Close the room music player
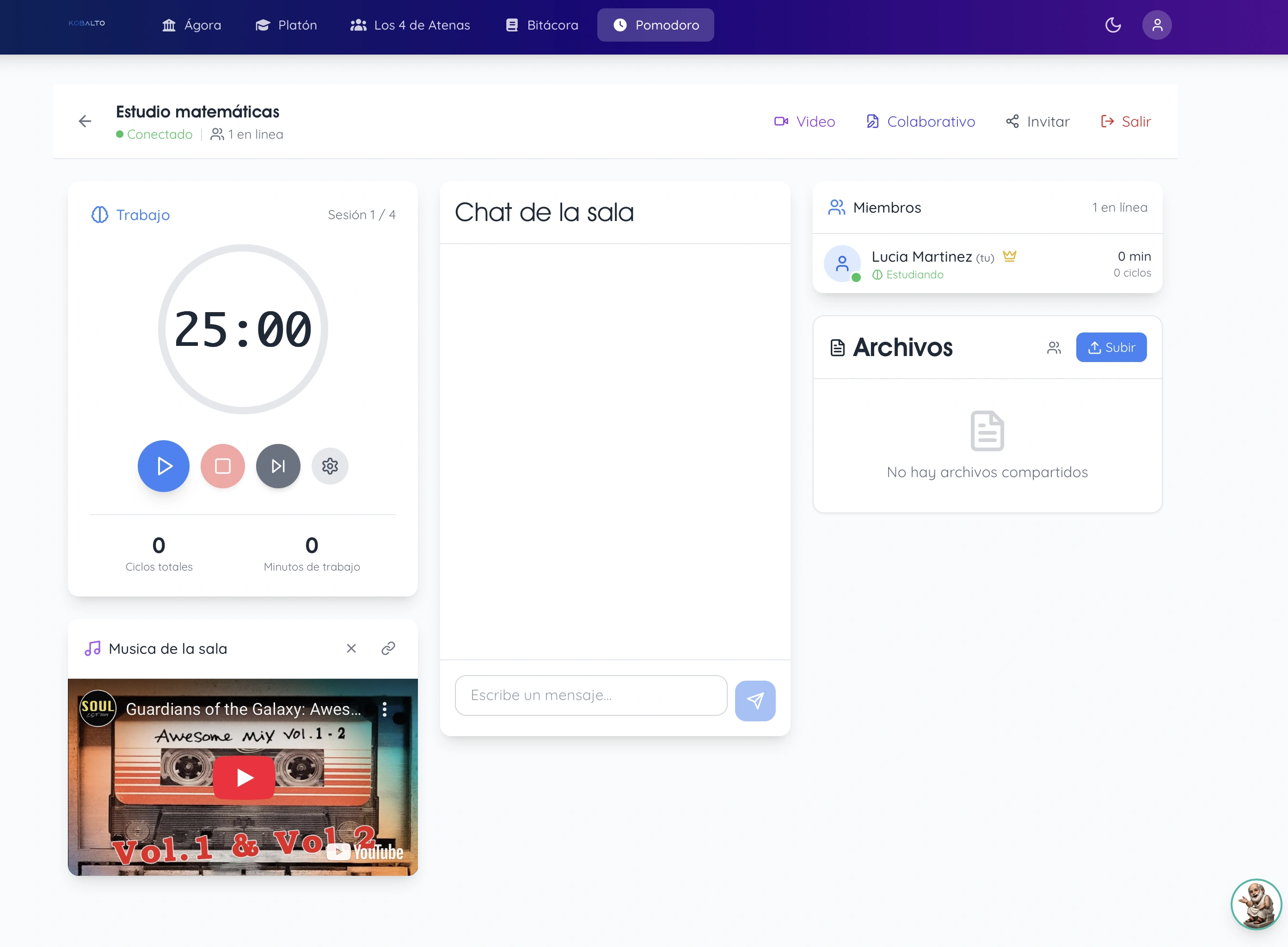This screenshot has height=947, width=1288. pos(351,648)
